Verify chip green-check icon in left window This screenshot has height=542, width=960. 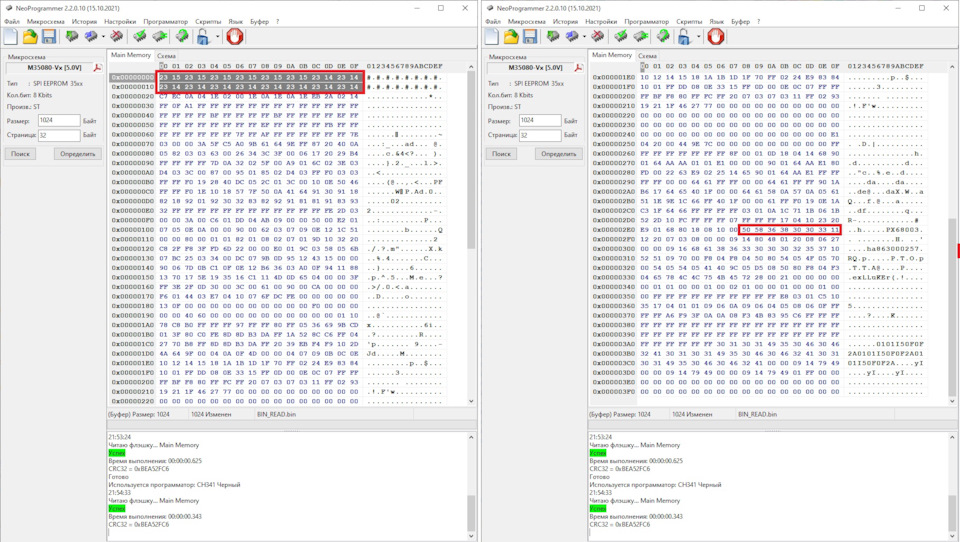tap(140, 37)
